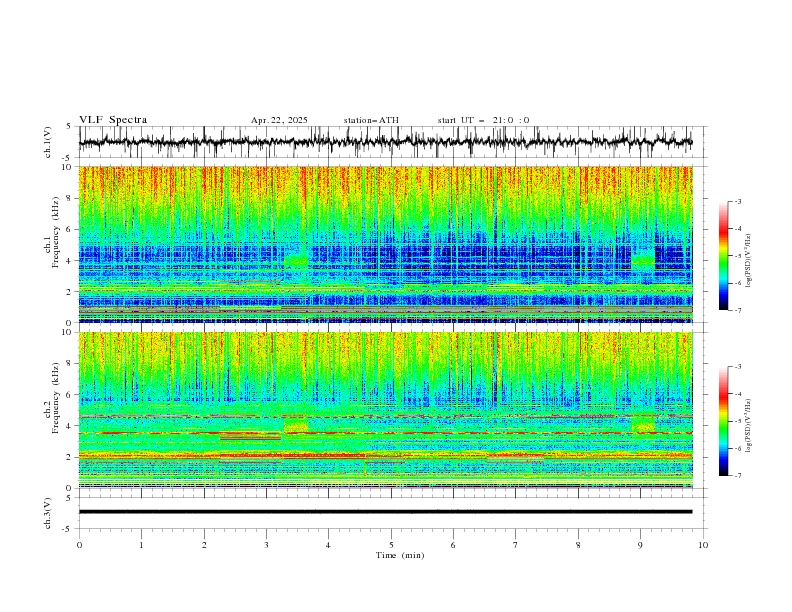Click the time axis tick label "3"
The height and width of the screenshot is (612, 792).
point(266,545)
